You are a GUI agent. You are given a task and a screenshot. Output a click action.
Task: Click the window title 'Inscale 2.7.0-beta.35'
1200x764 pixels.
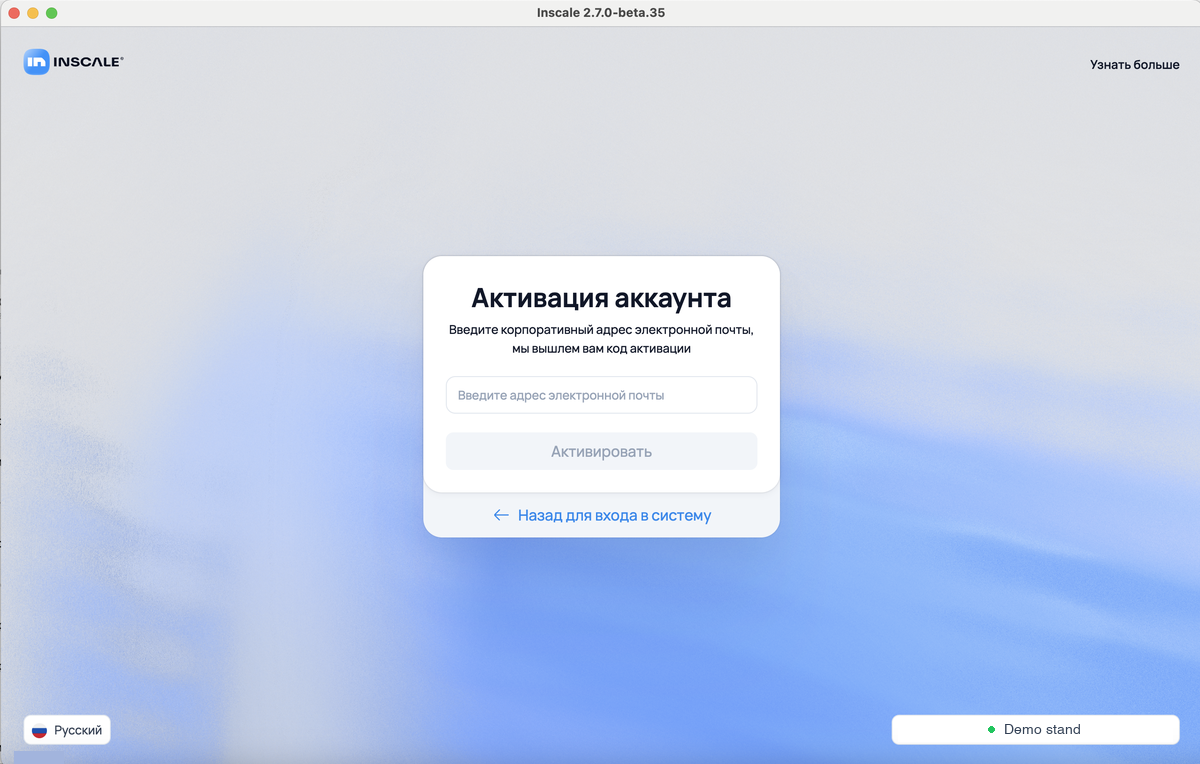click(599, 12)
